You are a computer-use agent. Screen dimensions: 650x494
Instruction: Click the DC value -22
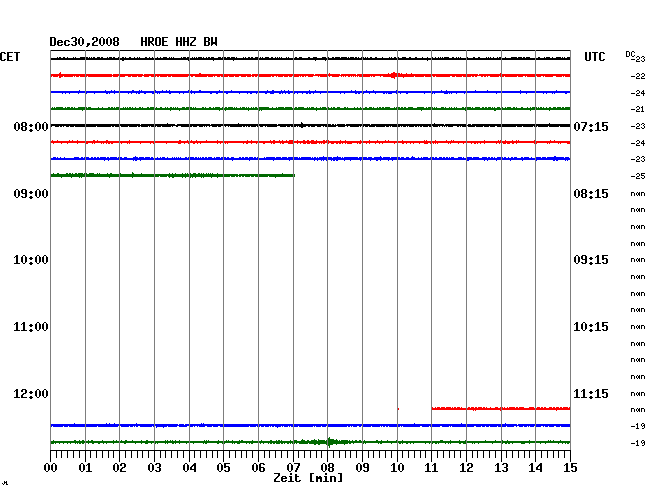point(638,76)
